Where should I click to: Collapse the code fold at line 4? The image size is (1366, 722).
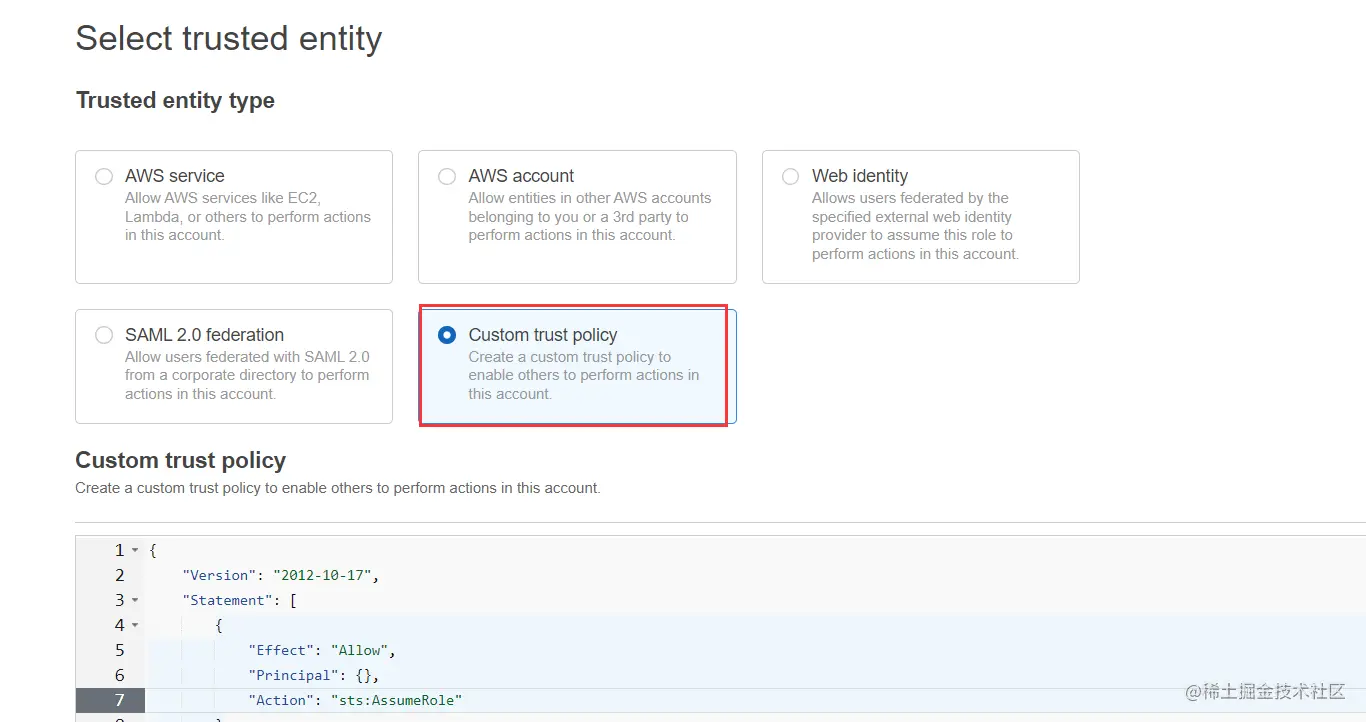pos(135,625)
